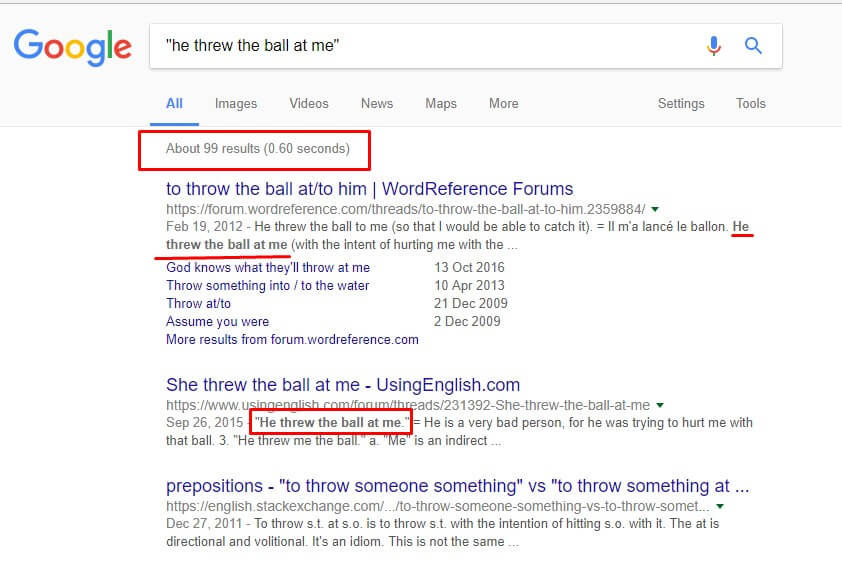Select the News tab

coord(377,104)
